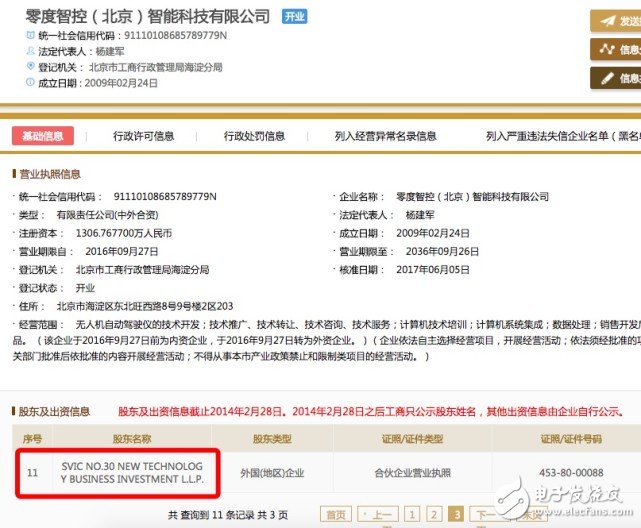This screenshot has height=528, width=641.
Task: Click the highlighted page 3 button
Action: [x=456, y=515]
